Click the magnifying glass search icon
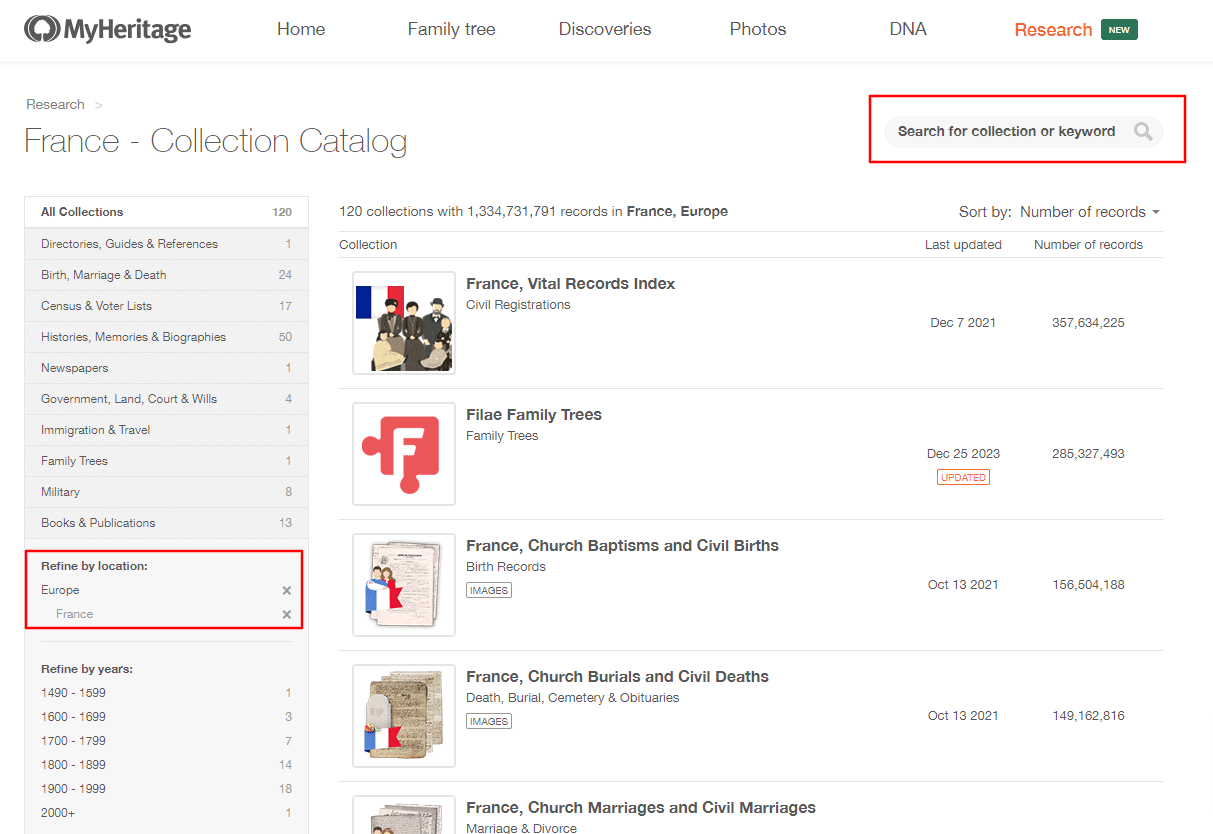Image resolution: width=1213 pixels, height=834 pixels. click(1143, 131)
